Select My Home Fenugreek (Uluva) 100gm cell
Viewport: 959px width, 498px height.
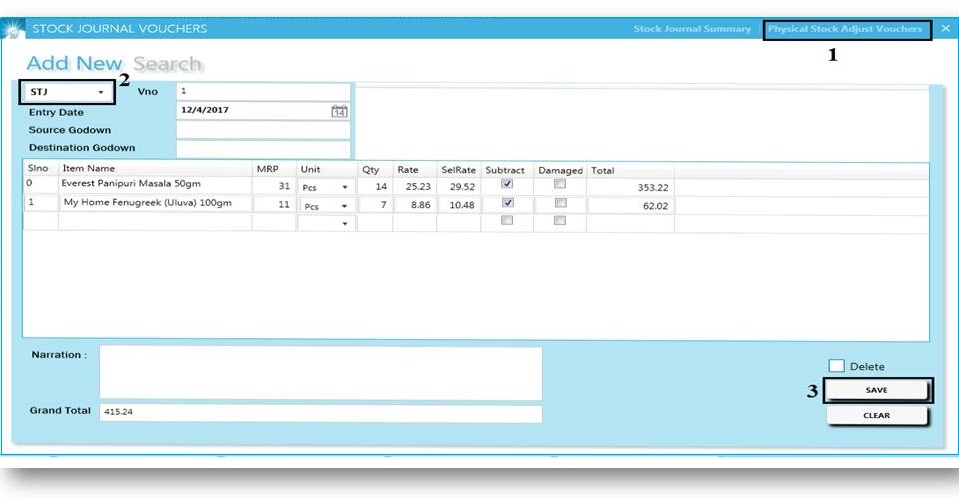tap(155, 203)
